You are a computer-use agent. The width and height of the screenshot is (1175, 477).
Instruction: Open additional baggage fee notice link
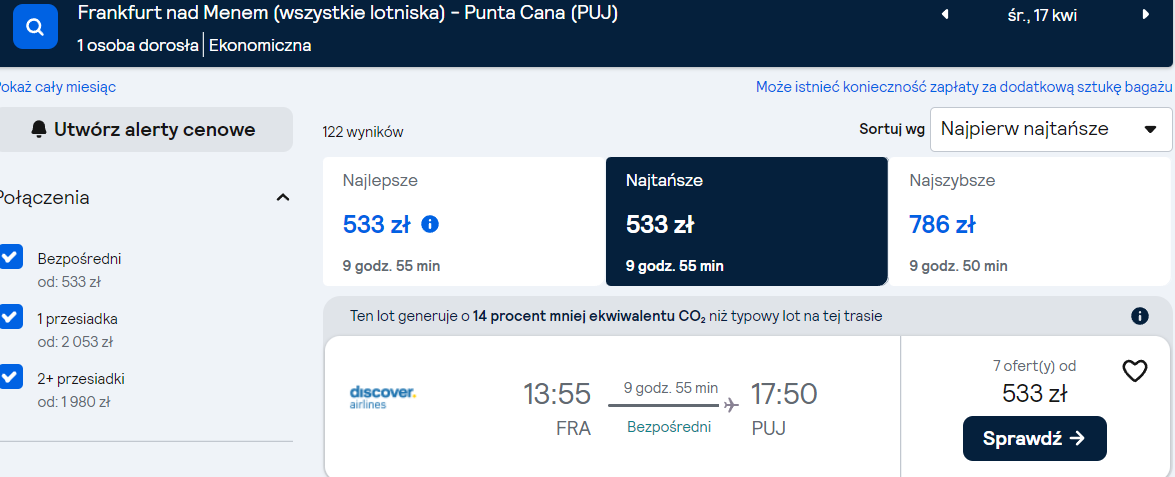pos(964,88)
